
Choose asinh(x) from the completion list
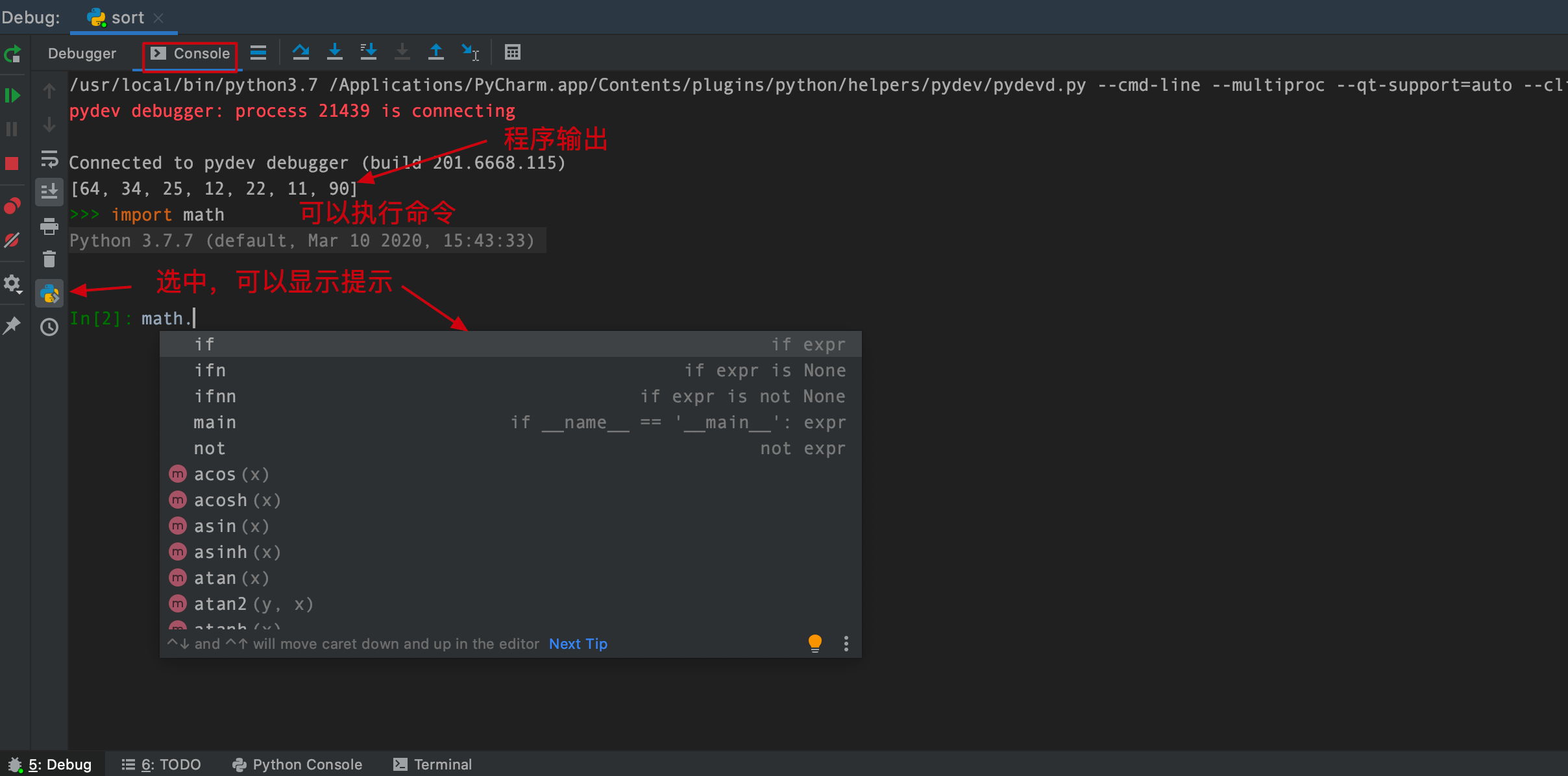tap(510, 552)
